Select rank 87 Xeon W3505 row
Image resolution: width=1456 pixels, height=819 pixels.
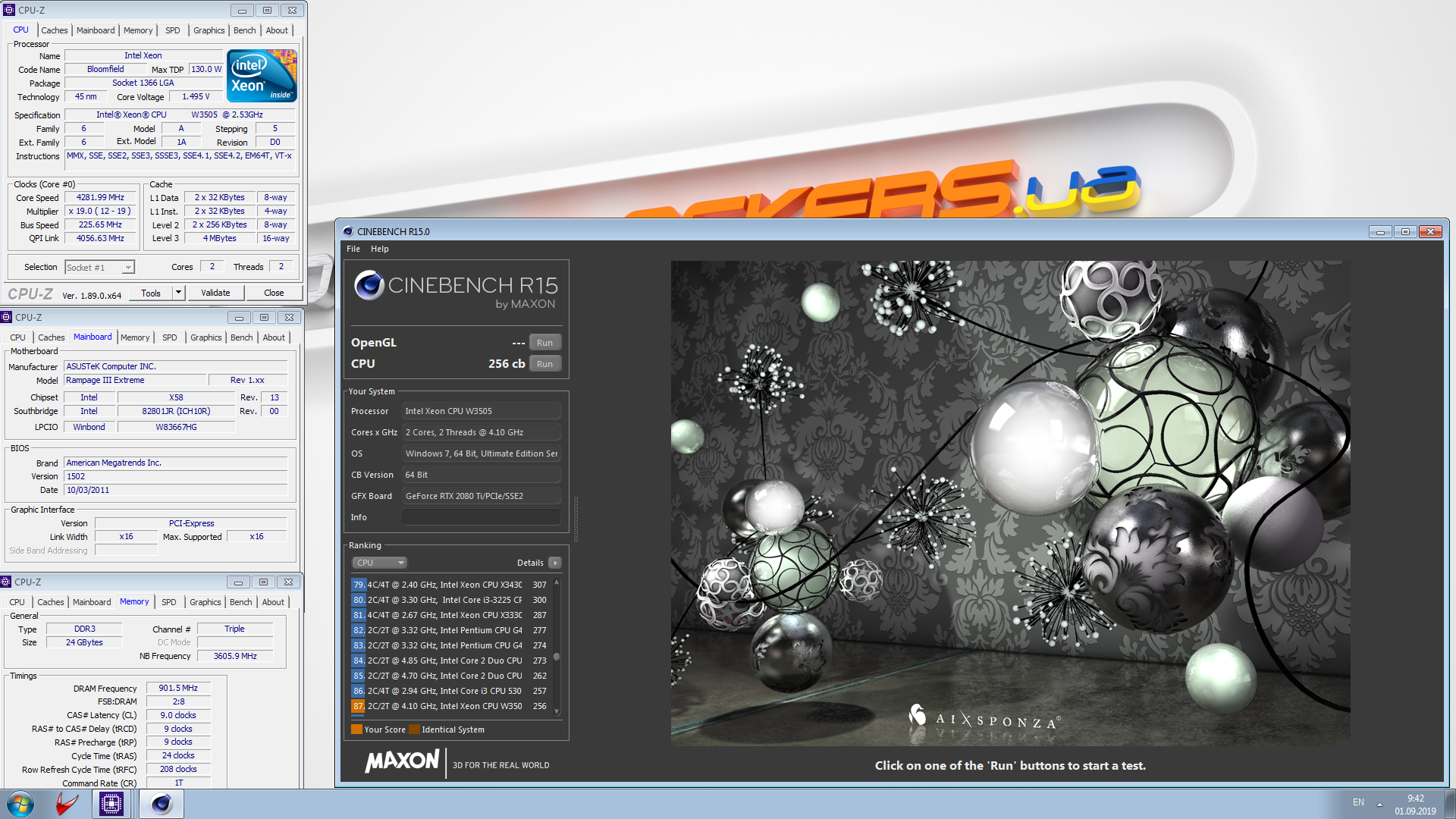point(451,706)
